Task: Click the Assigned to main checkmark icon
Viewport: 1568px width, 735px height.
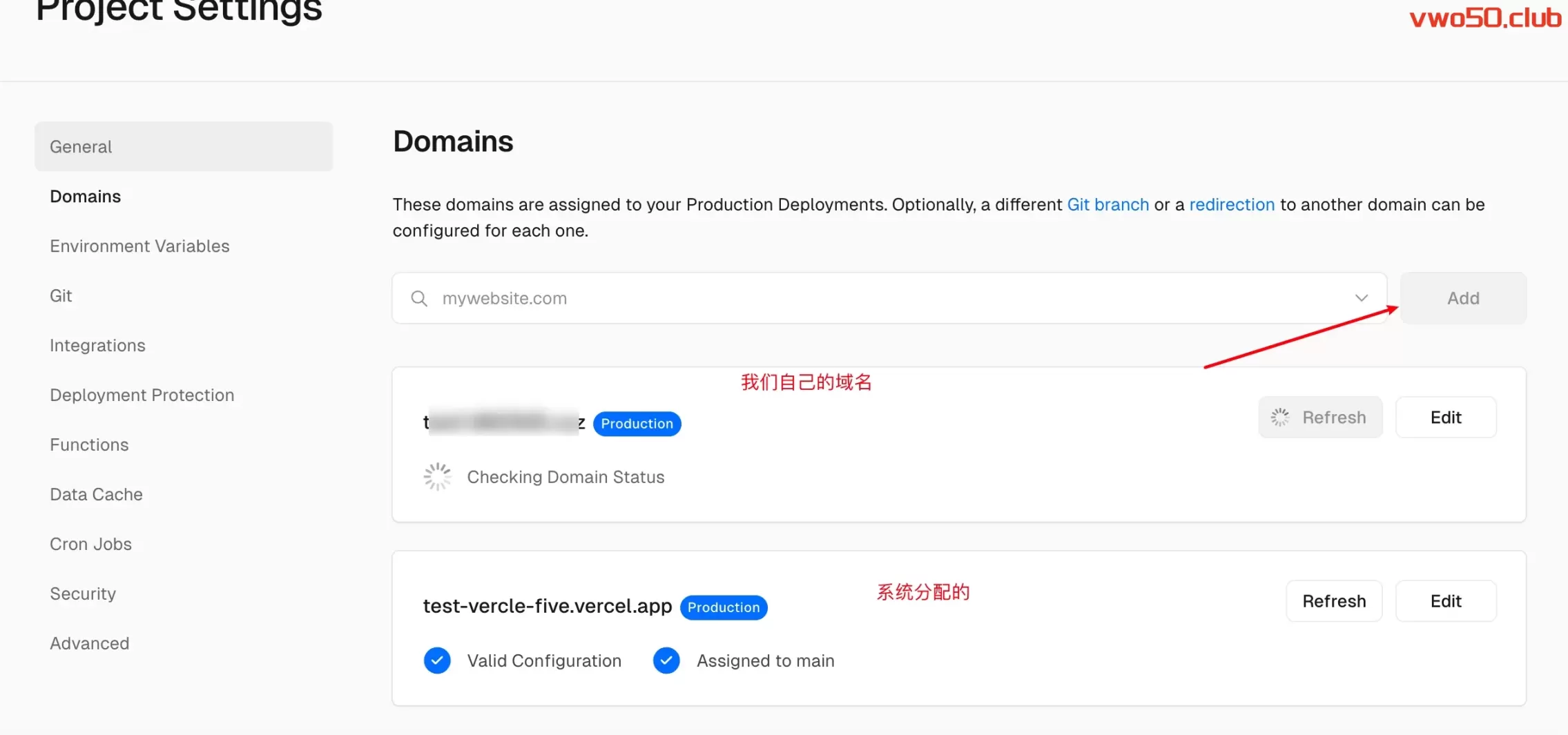Action: 666,660
